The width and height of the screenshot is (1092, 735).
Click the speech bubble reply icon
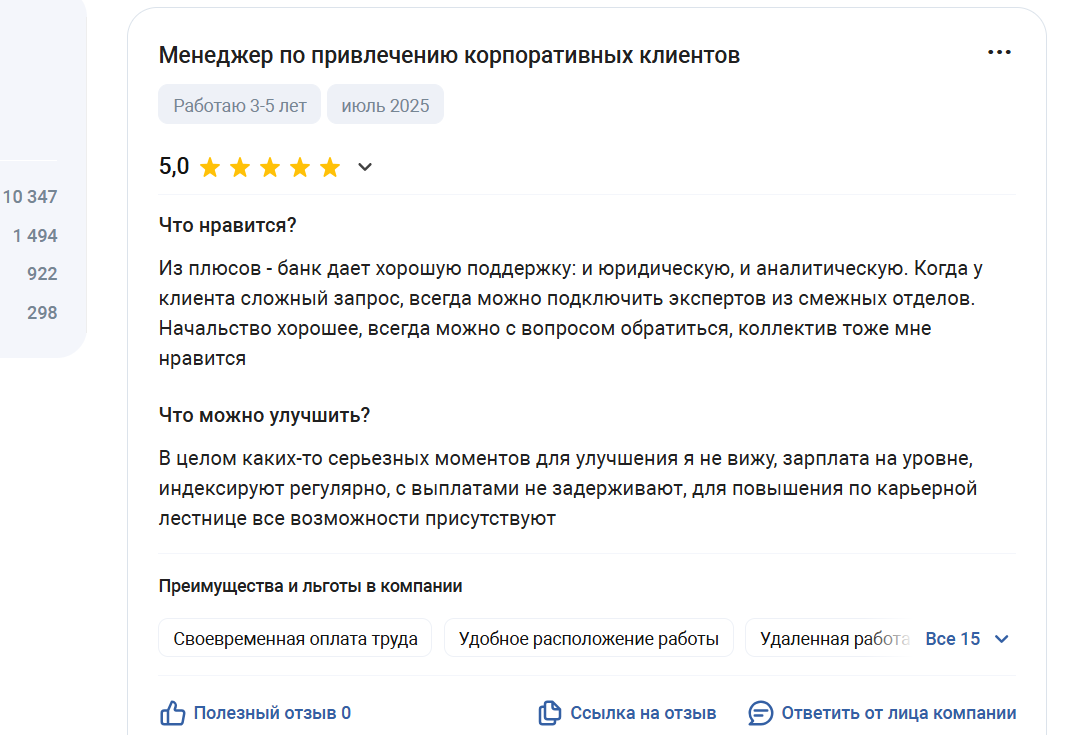[x=760, y=713]
